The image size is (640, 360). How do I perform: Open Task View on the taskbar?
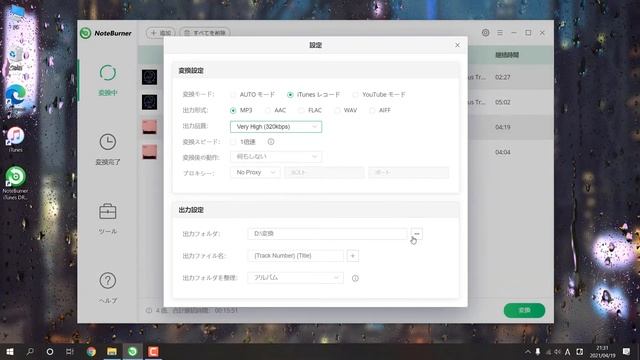[x=70, y=351]
